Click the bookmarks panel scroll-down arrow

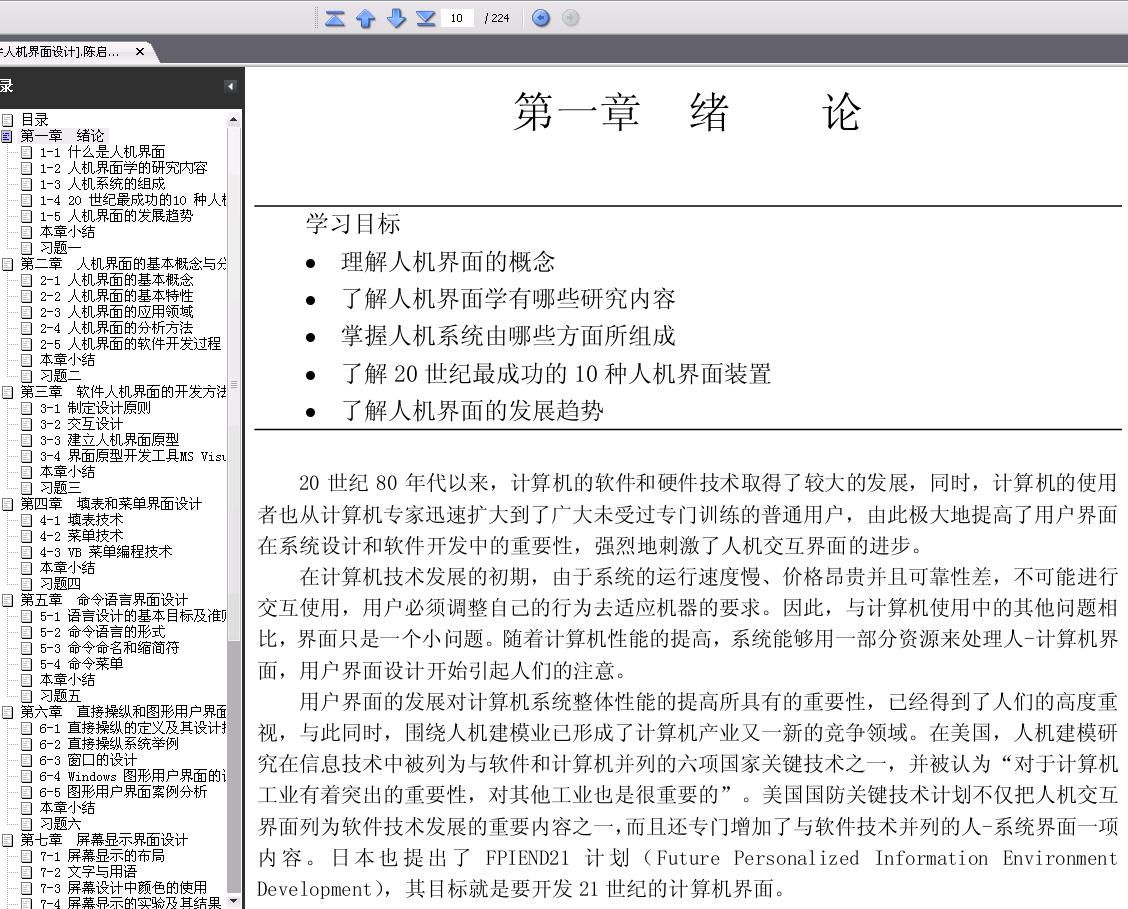pos(234,901)
